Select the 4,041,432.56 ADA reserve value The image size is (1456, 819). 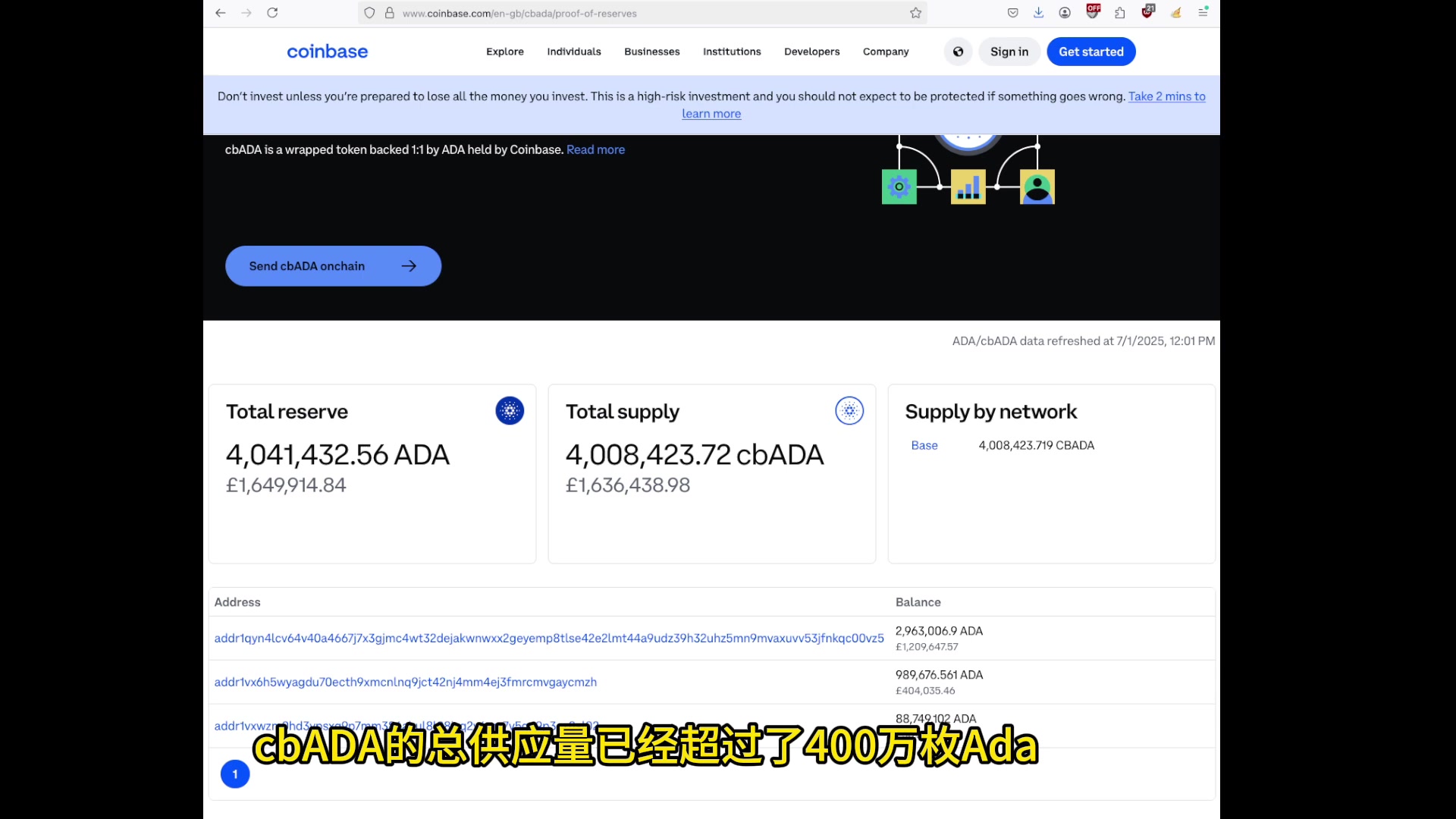(337, 455)
